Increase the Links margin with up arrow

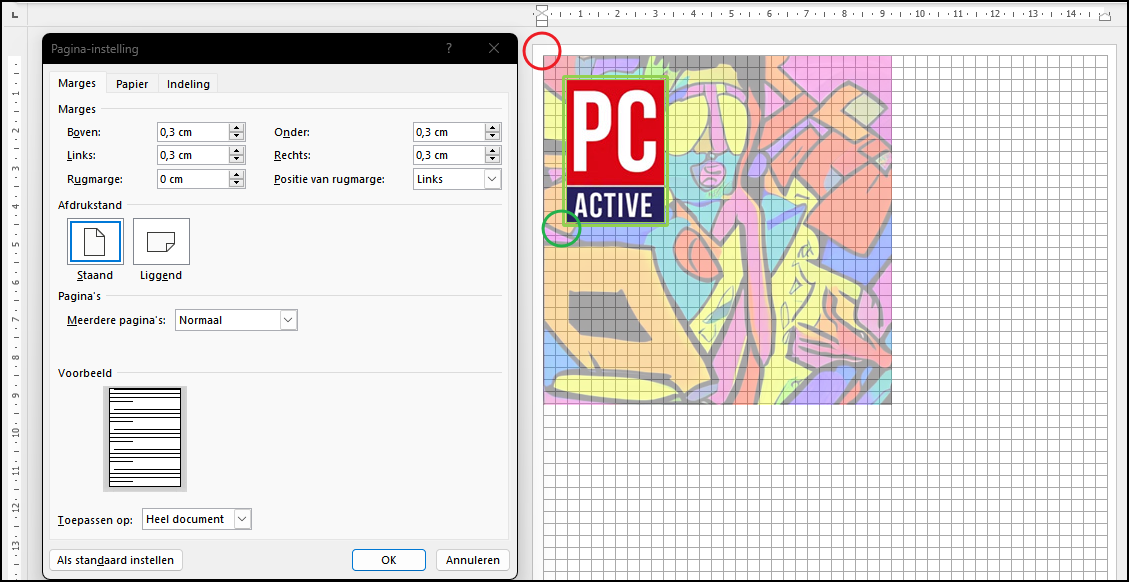click(236, 151)
